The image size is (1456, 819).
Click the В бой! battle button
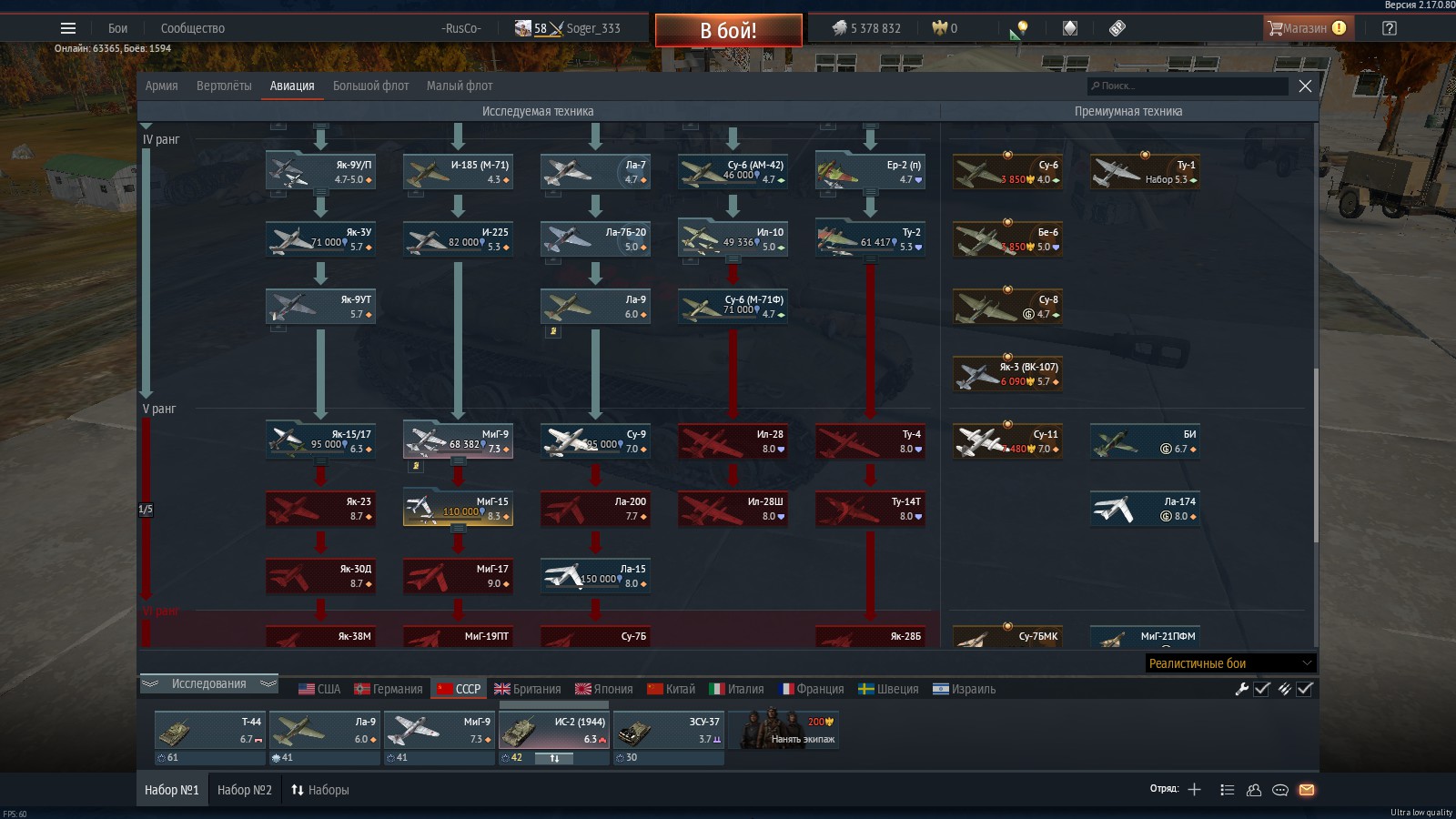[x=729, y=30]
